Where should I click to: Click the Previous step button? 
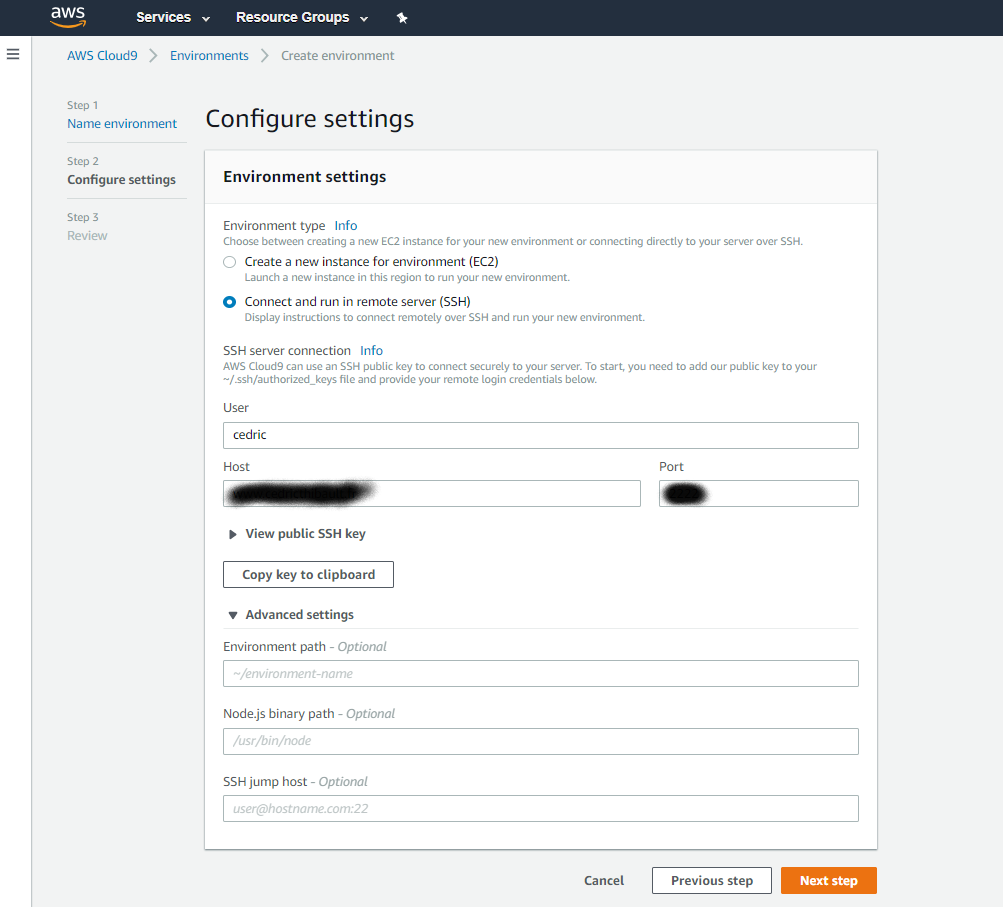712,880
